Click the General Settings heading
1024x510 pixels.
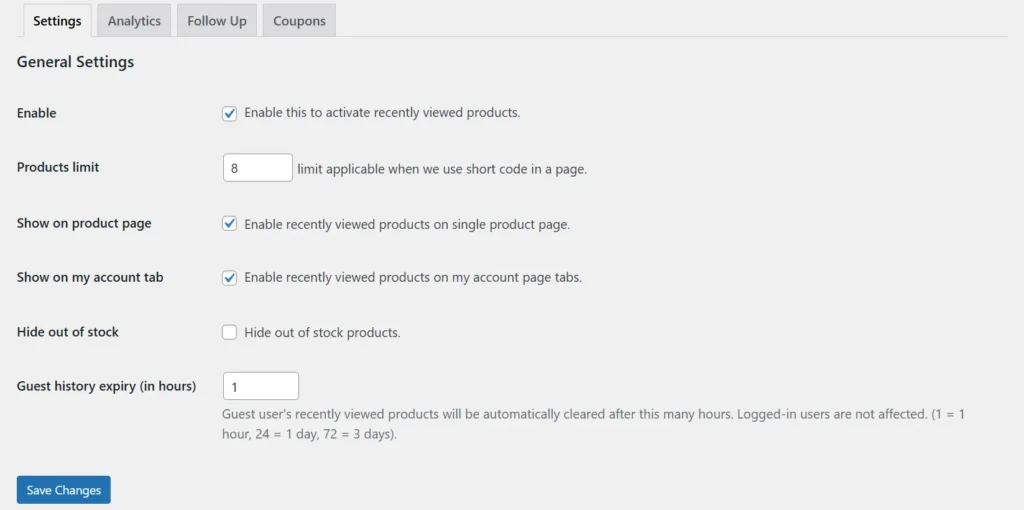tap(76, 62)
